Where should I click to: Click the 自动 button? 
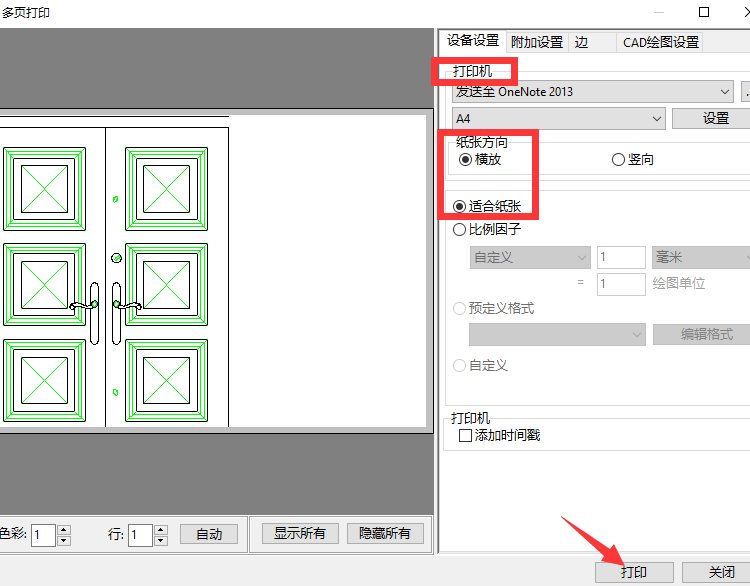point(209,534)
